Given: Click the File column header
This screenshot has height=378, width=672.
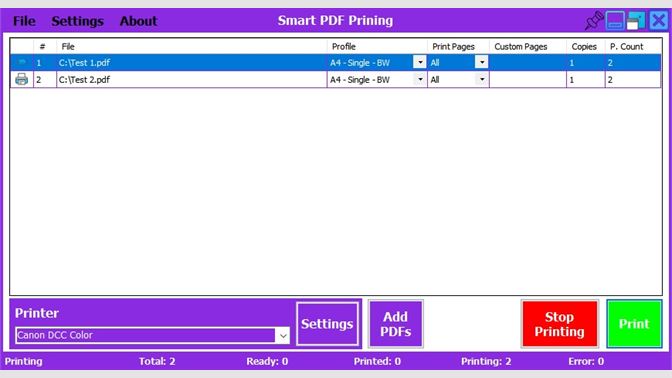Looking at the screenshot, I should tap(192, 46).
